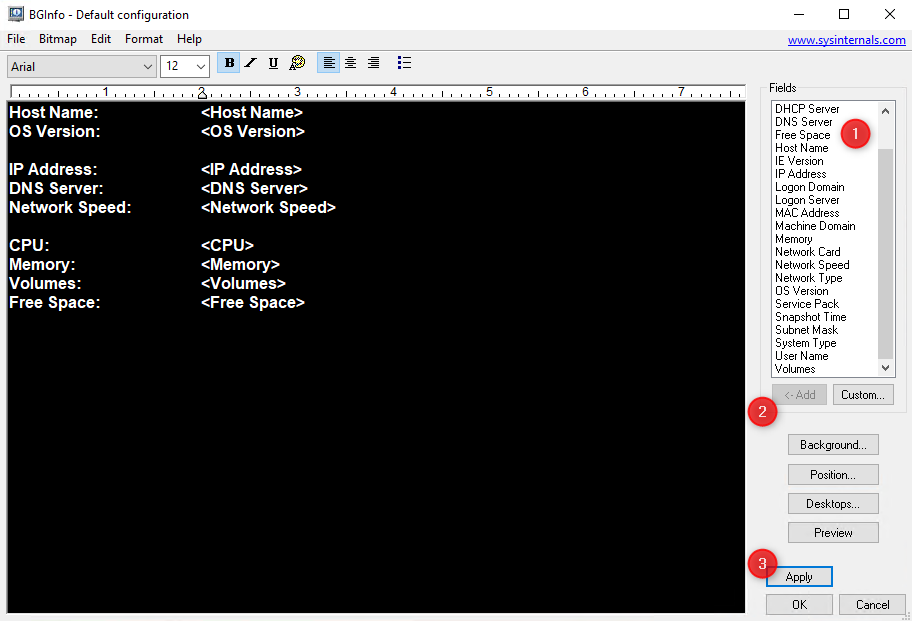
Task: Select User Name in Fields list
Action: pyautogui.click(x=801, y=356)
